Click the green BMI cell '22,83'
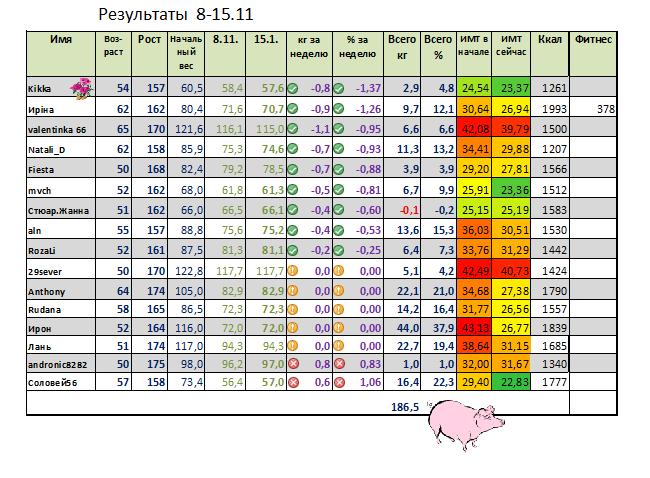Viewport: 650px width, 478px height. pos(511,382)
